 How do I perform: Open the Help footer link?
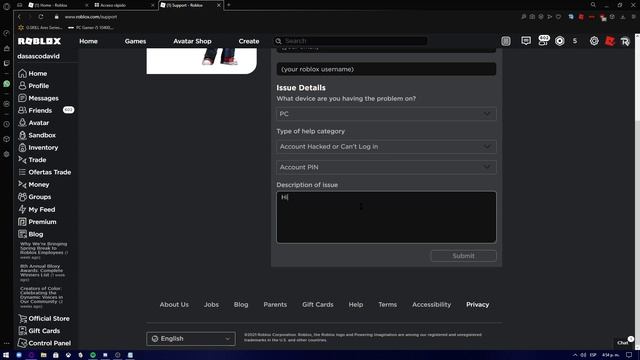pos(356,304)
